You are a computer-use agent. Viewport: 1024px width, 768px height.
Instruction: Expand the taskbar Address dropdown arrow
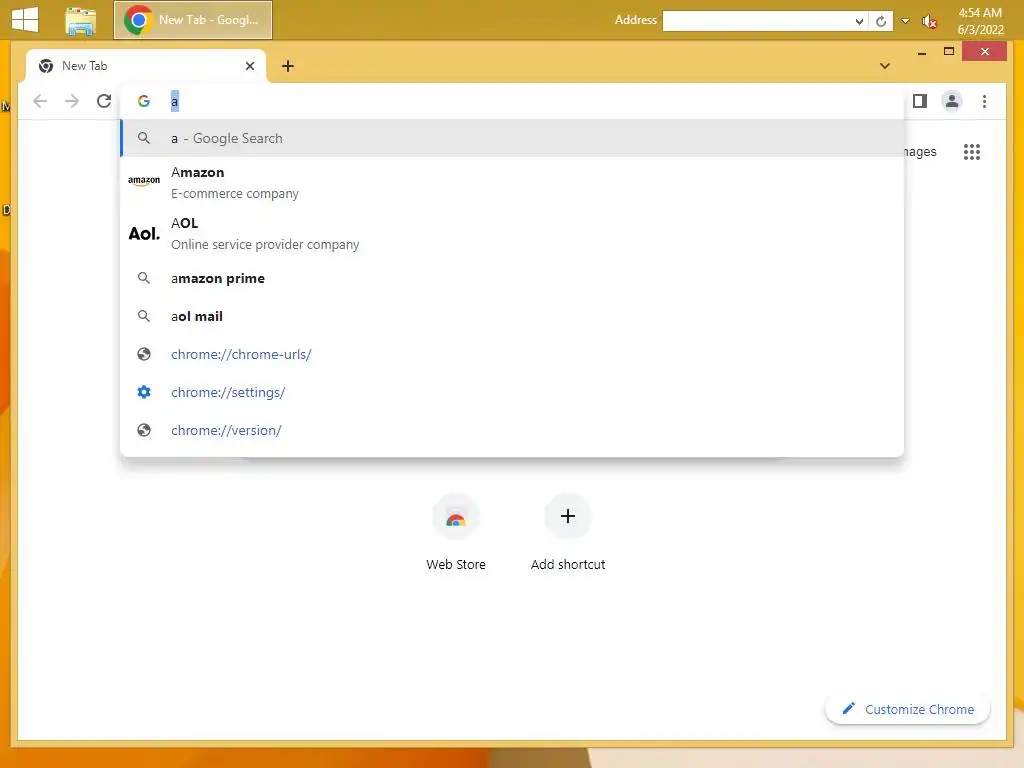click(x=859, y=21)
